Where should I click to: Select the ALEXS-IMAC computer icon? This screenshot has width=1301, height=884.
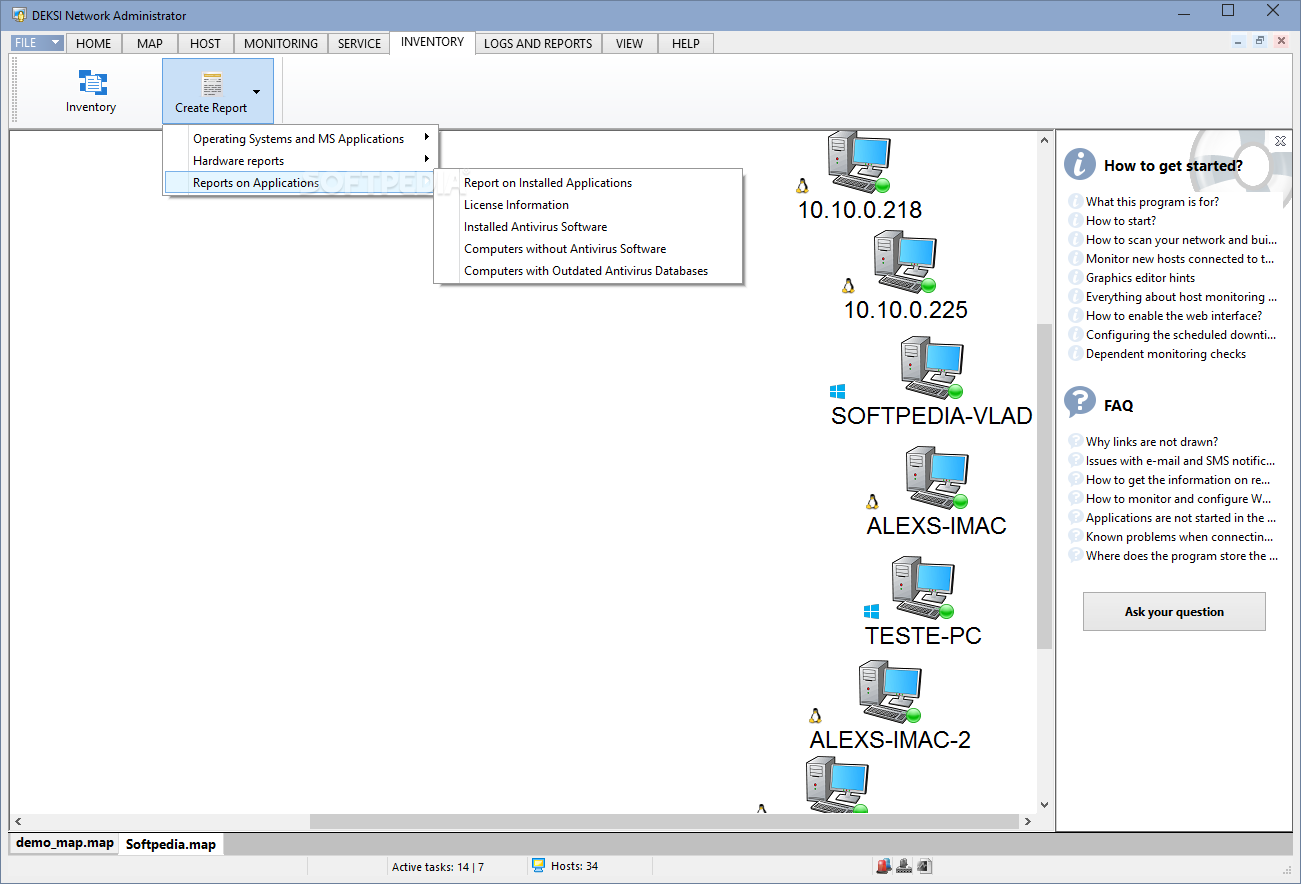[937, 478]
